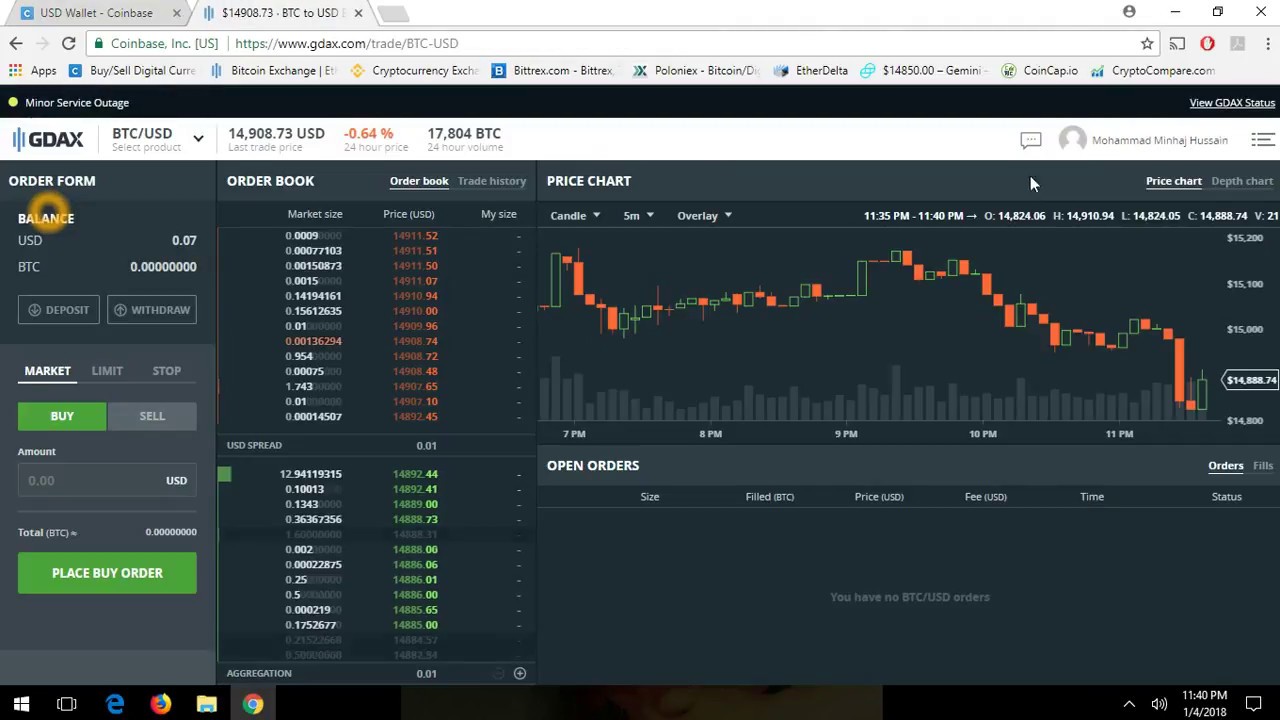Click PLACE BUY ORDER button
The width and height of the screenshot is (1280, 720).
107,573
